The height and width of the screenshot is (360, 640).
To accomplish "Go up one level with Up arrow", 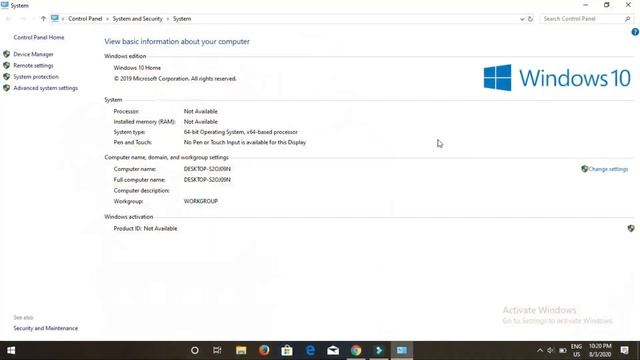I will click(x=43, y=19).
